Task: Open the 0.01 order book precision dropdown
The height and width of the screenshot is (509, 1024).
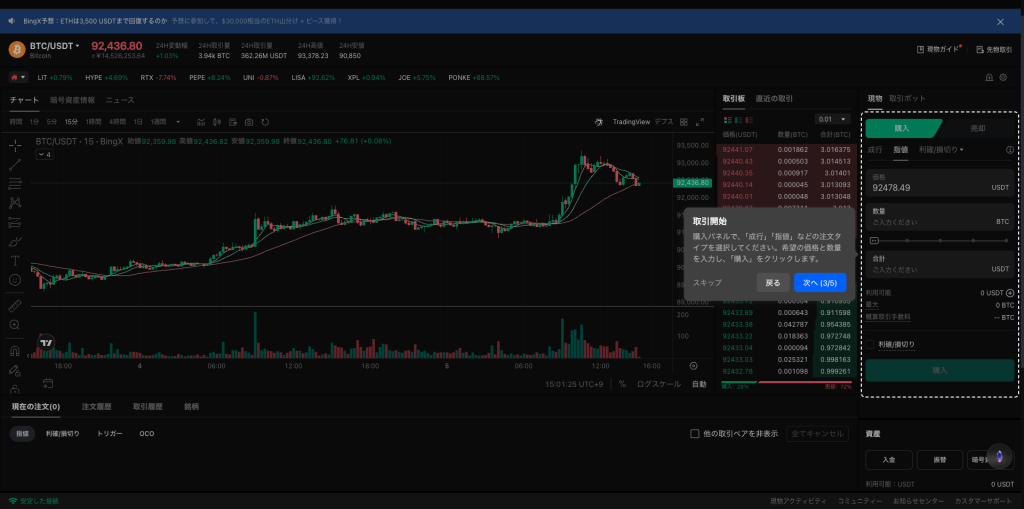Action: pyautogui.click(x=830, y=119)
